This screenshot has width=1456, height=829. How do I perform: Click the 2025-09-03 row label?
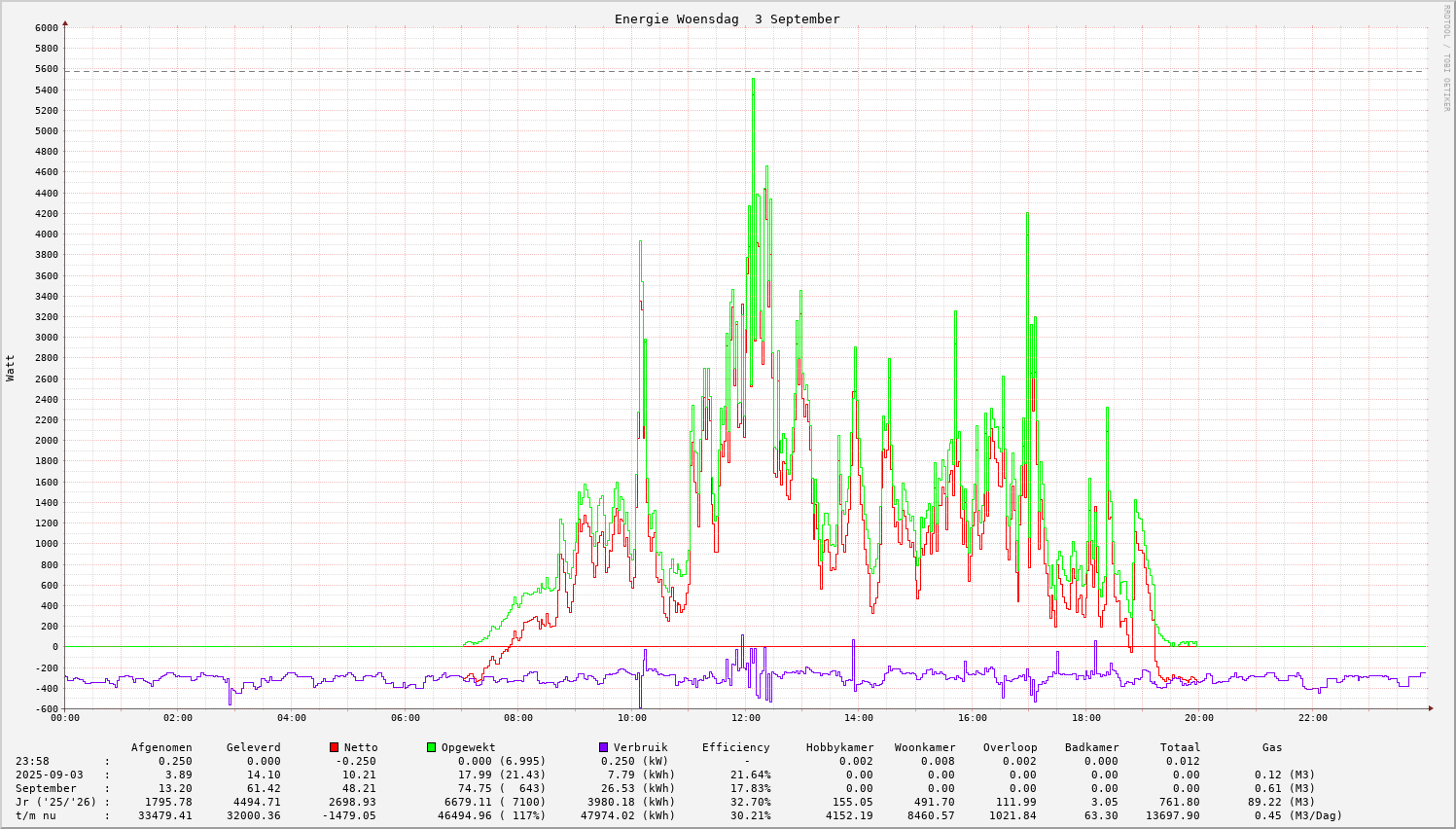pyautogui.click(x=50, y=775)
